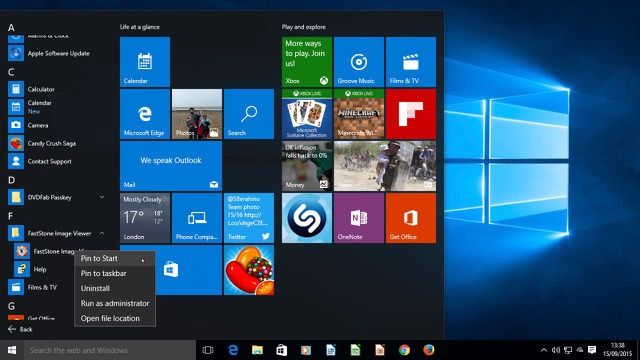
Task: Select Pin to Start in context menu
Action: coord(115,258)
